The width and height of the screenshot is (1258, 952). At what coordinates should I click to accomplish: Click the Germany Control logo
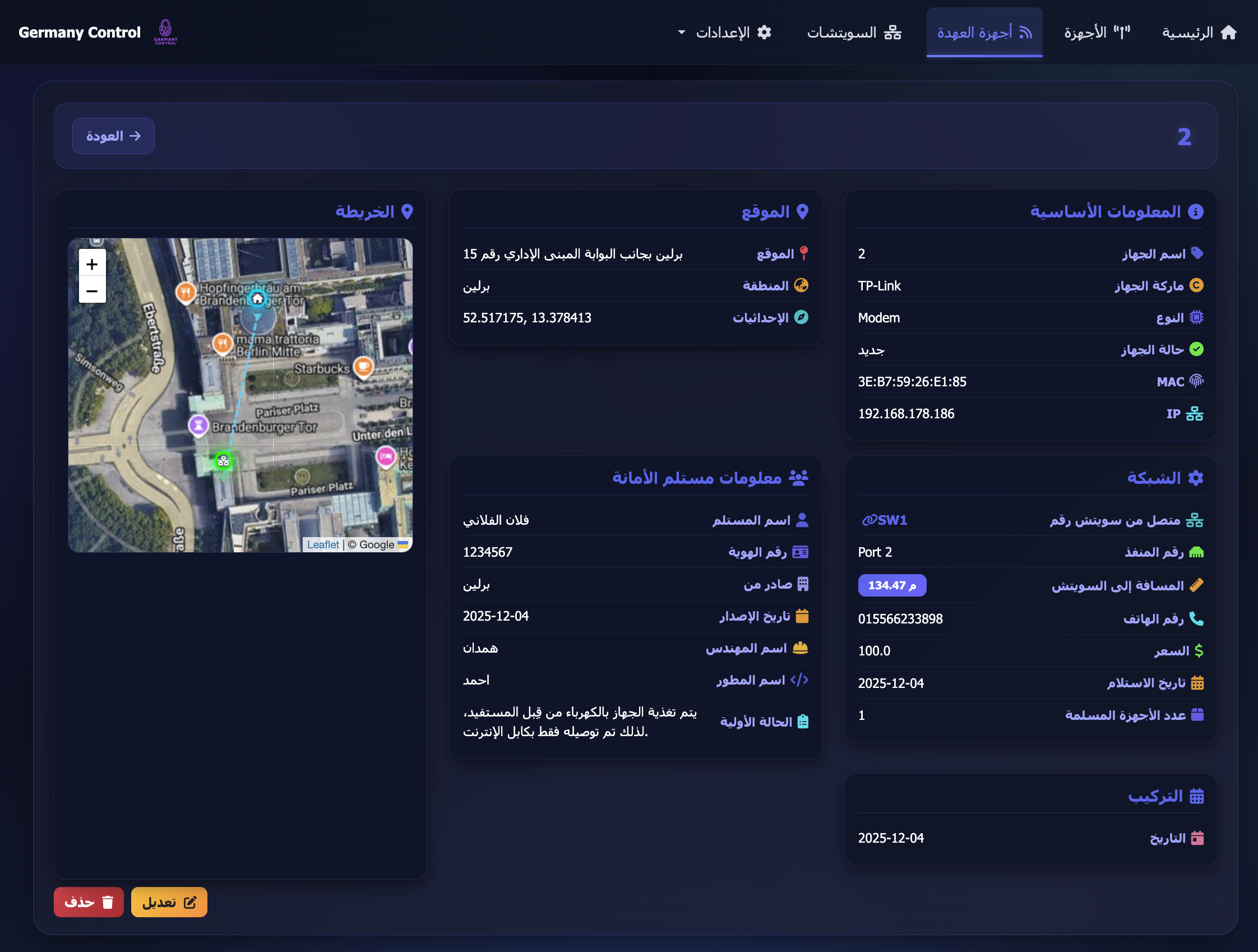[x=165, y=32]
